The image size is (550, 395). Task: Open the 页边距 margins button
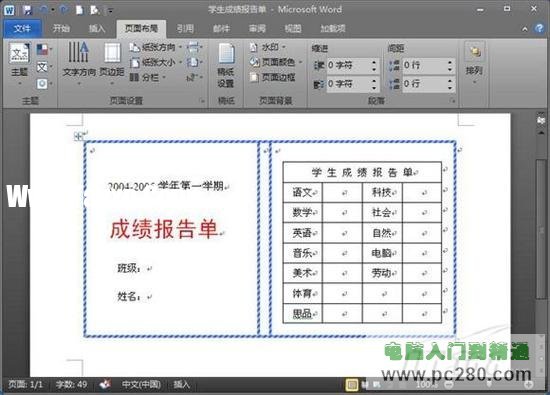pos(112,63)
